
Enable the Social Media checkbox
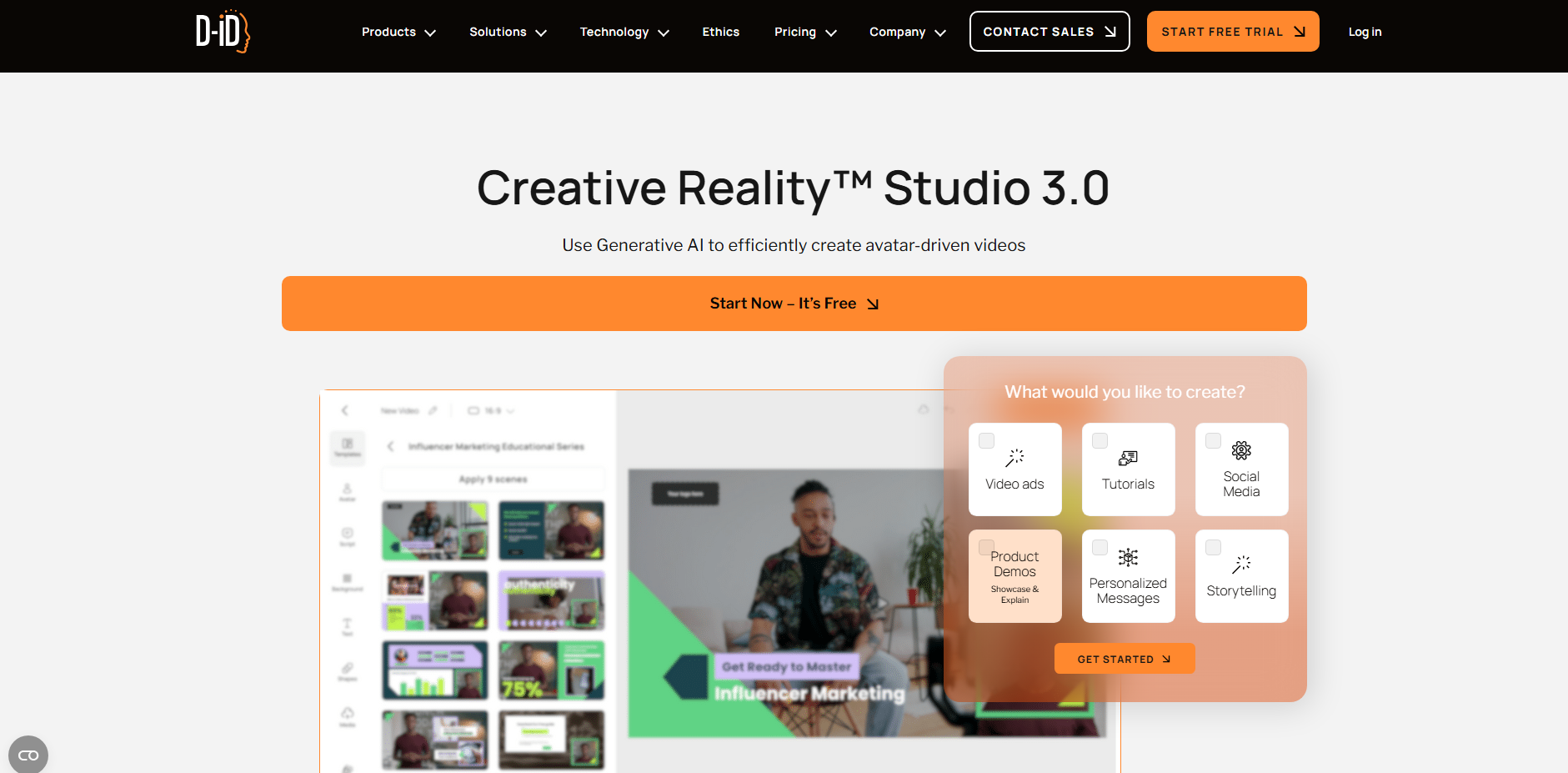[x=1213, y=440]
